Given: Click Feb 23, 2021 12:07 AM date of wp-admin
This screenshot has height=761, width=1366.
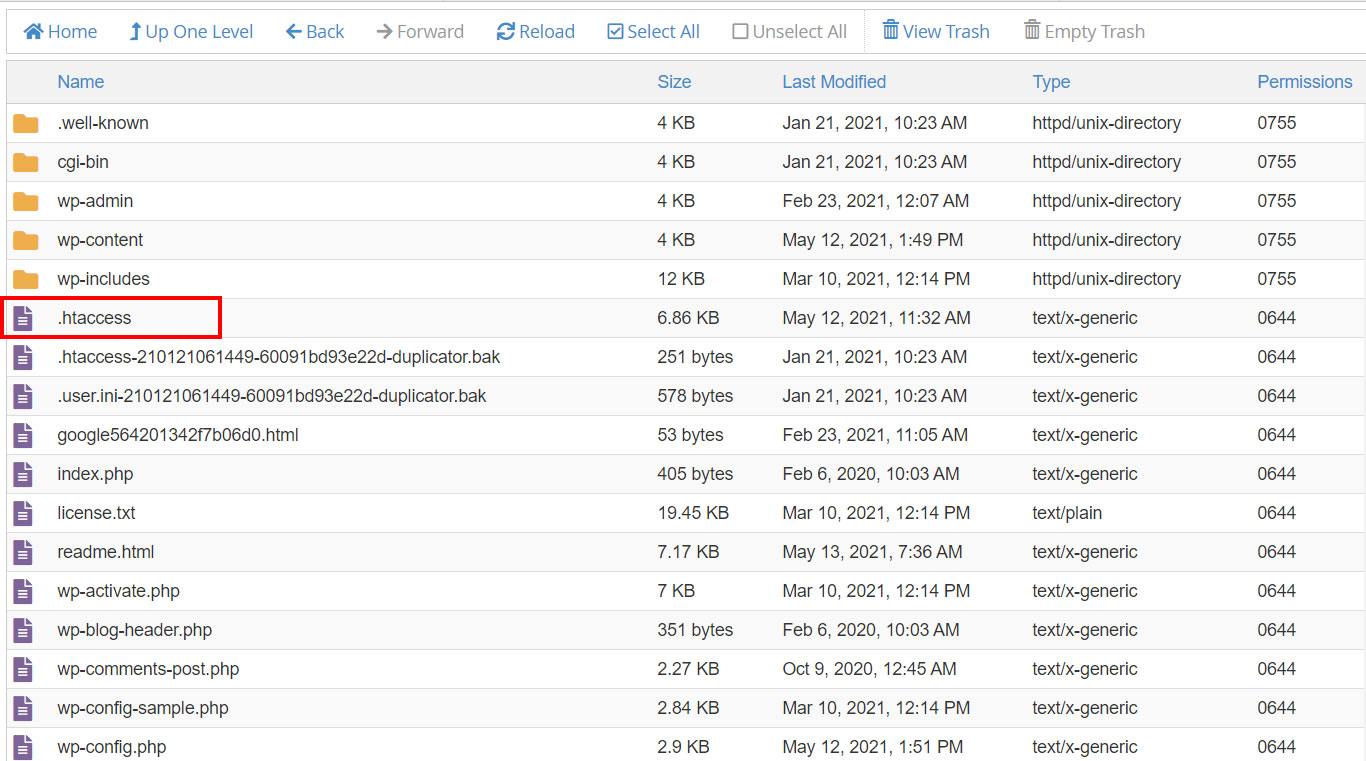Looking at the screenshot, I should (875, 201).
